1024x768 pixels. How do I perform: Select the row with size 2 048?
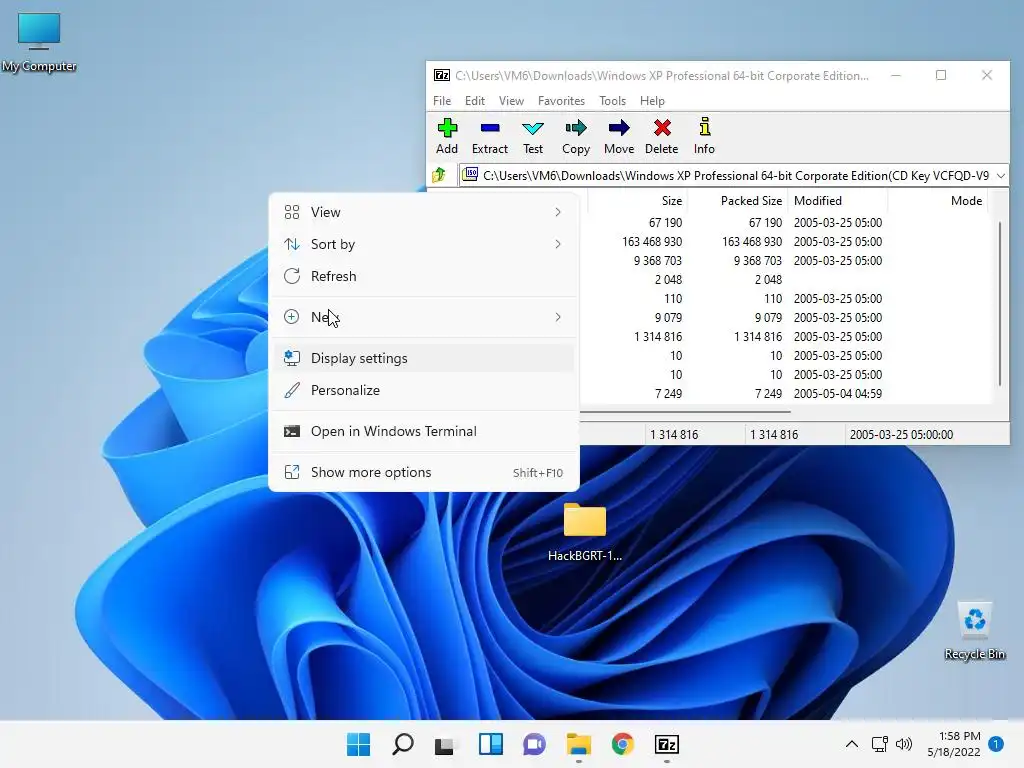click(x=784, y=280)
